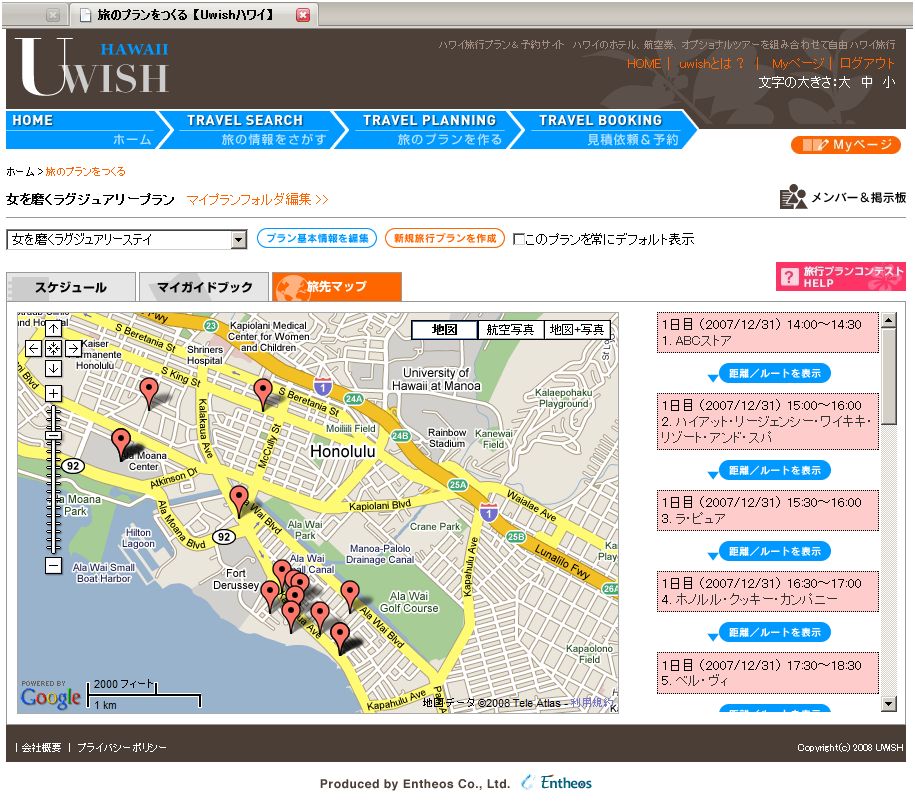Switch to the スケジュール tab
Screen dimensions: 915x802
[x=71, y=287]
